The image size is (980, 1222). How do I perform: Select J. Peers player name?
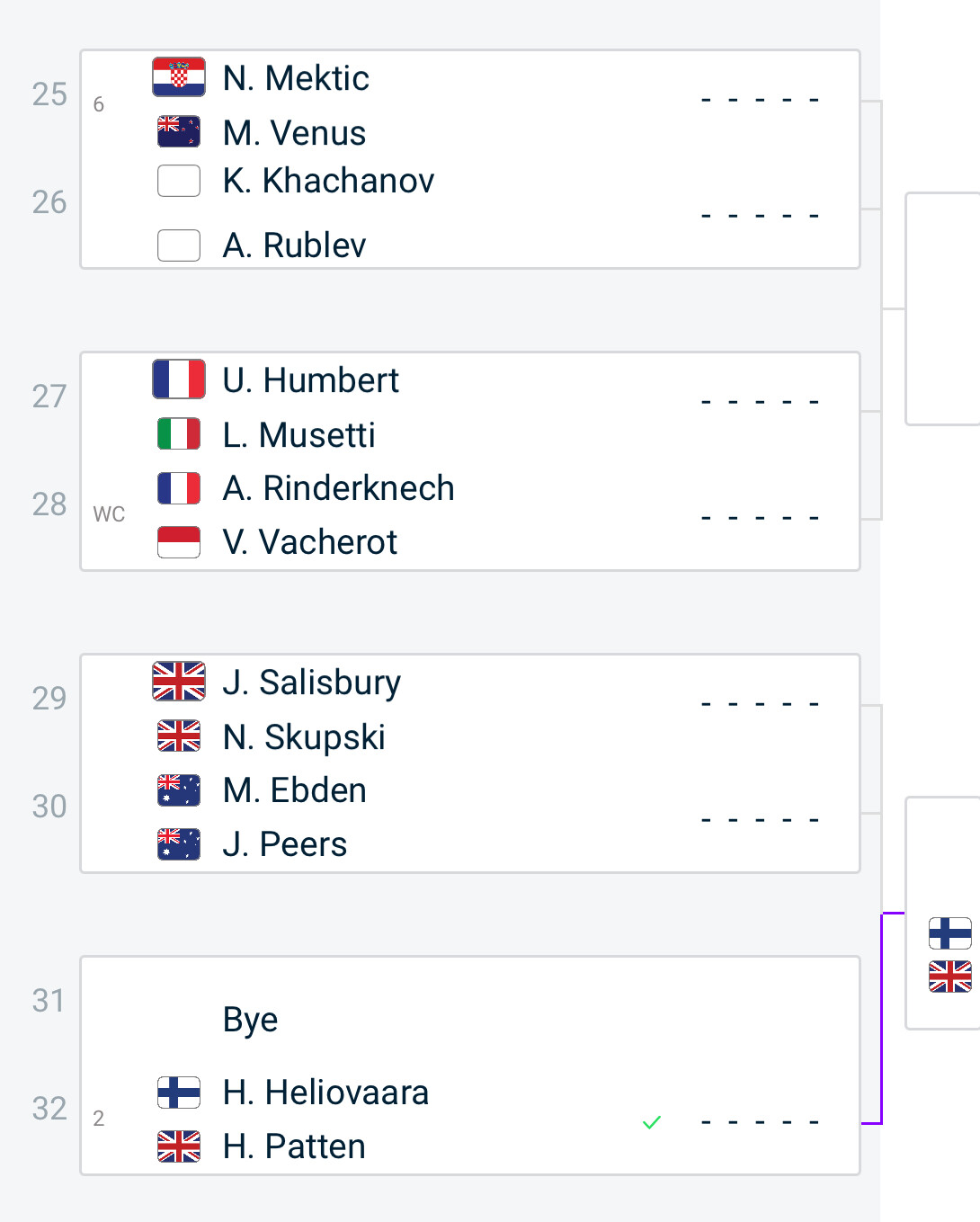(285, 844)
